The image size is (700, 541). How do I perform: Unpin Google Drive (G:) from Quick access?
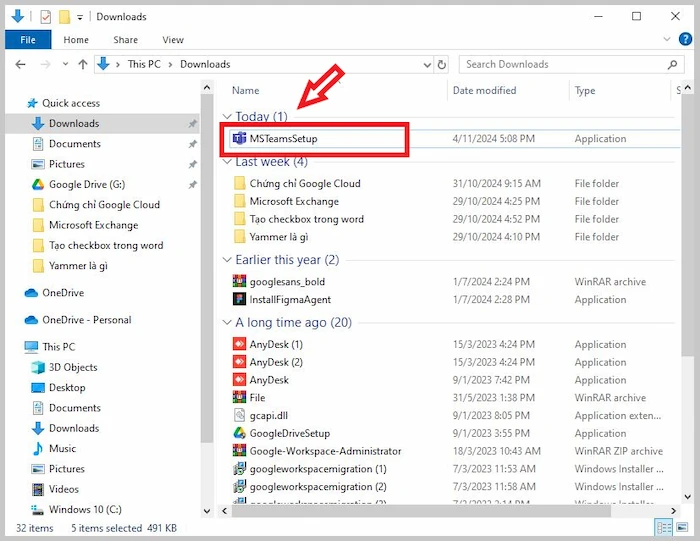tap(192, 184)
